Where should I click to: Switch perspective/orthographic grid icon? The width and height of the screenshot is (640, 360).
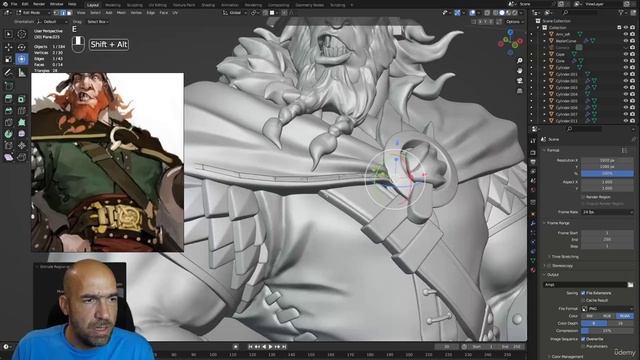pos(520,91)
